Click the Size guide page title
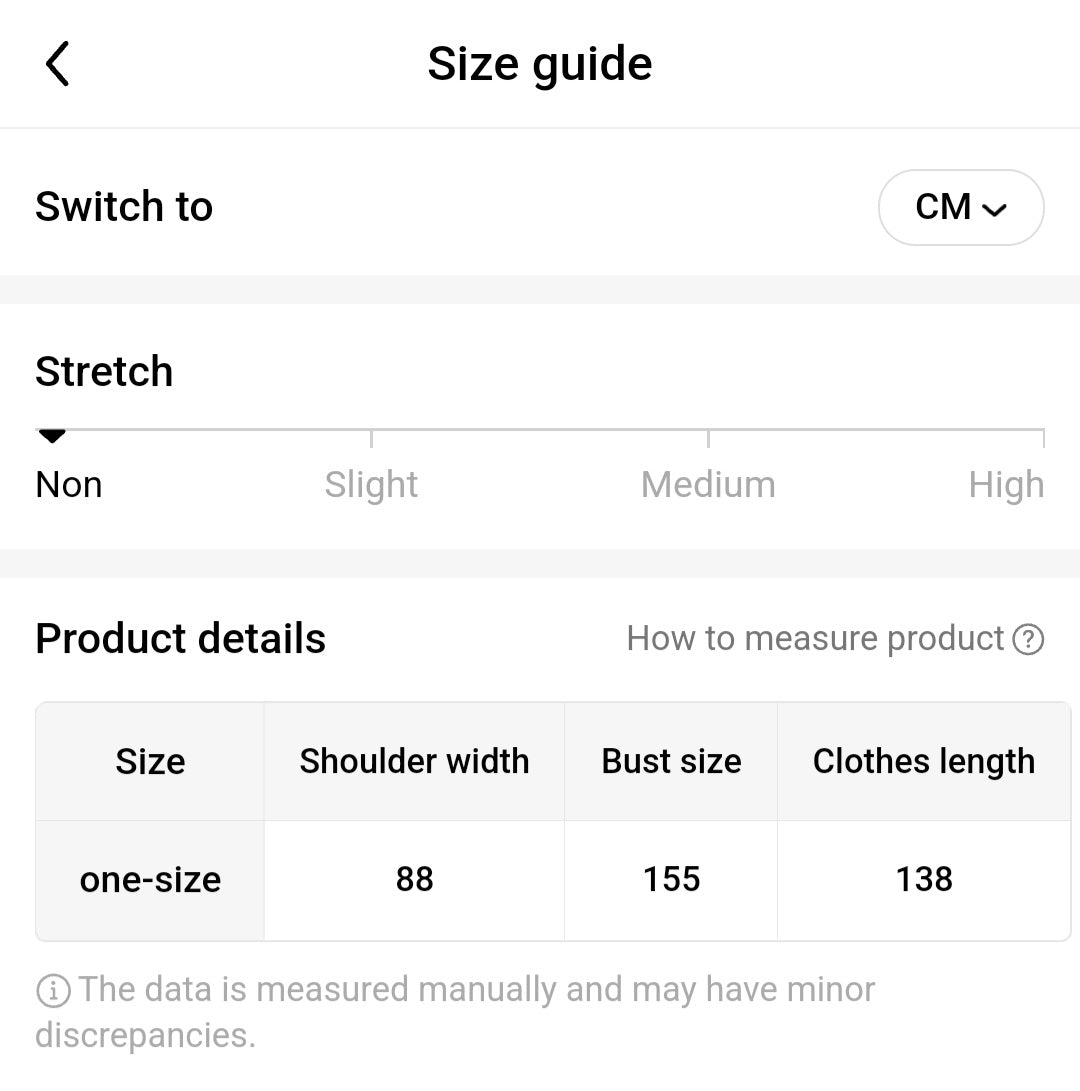The height and width of the screenshot is (1091, 1080). click(x=540, y=64)
